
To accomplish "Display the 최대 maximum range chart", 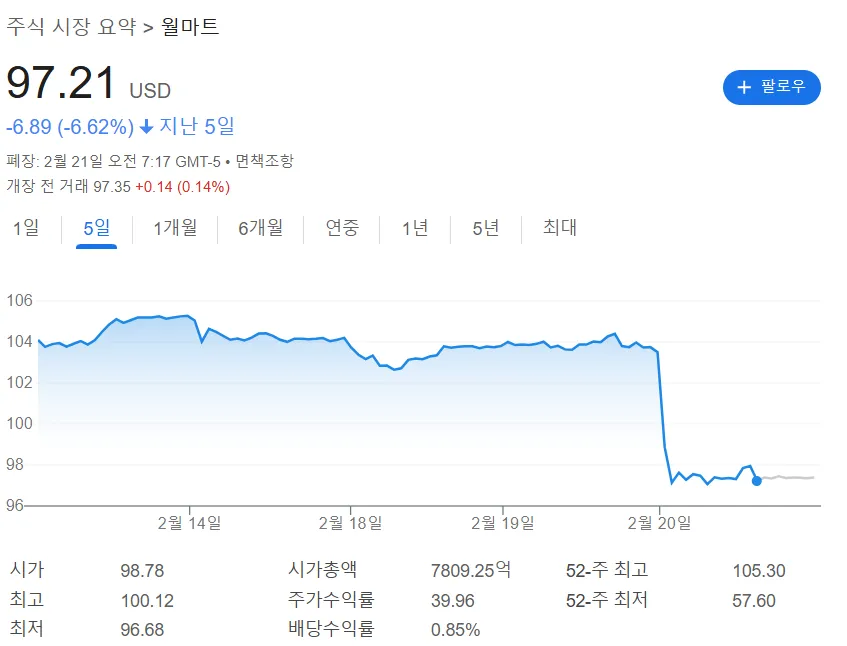I will (557, 228).
